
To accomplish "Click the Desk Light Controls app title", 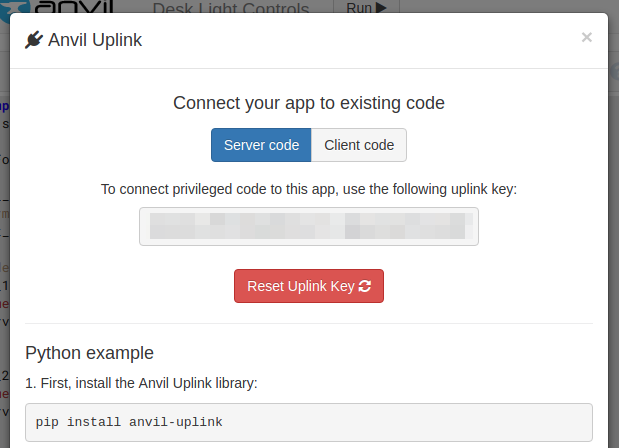I will [x=231, y=8].
